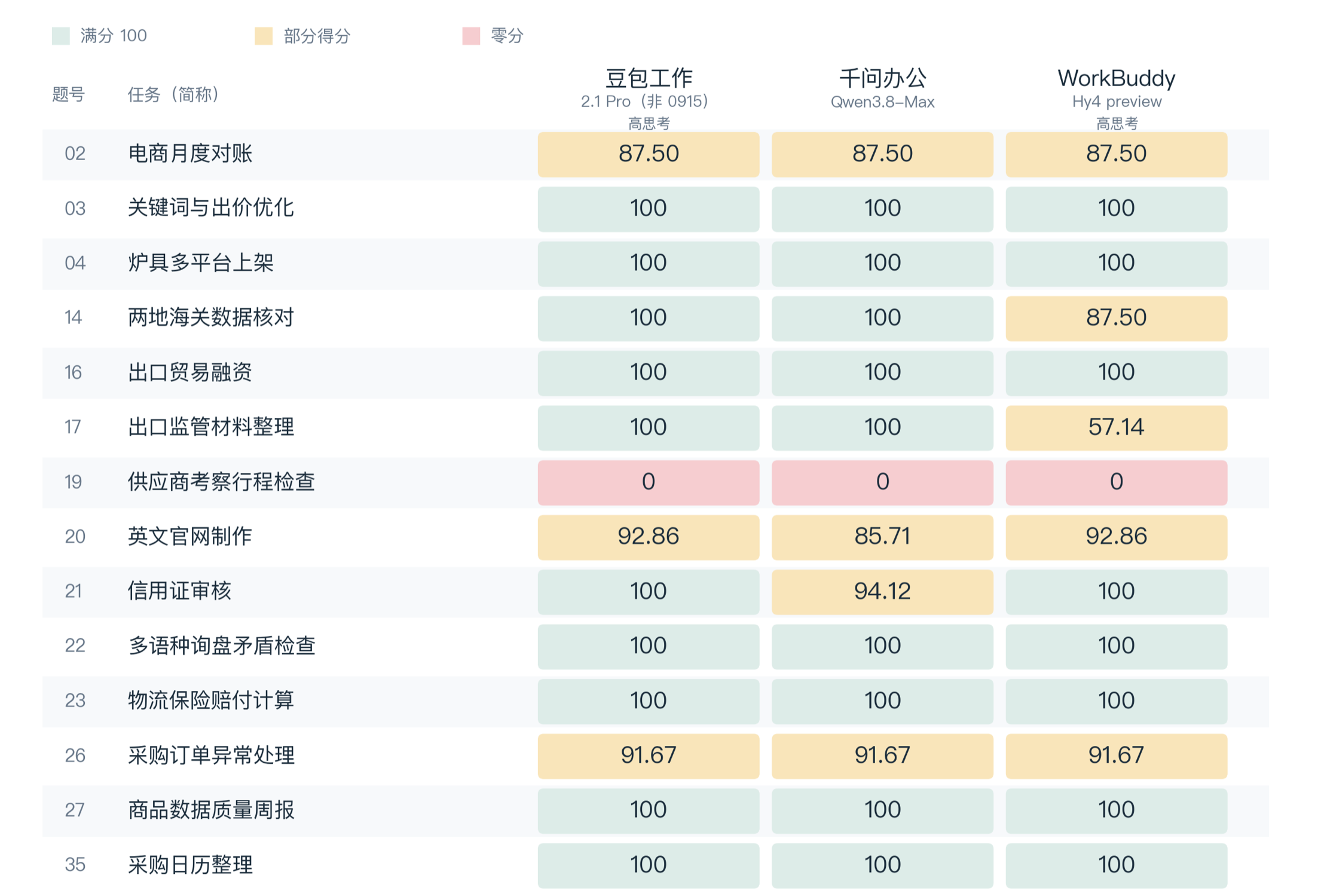
Task: Click task name 采购订单异常处理
Action: [x=211, y=756]
